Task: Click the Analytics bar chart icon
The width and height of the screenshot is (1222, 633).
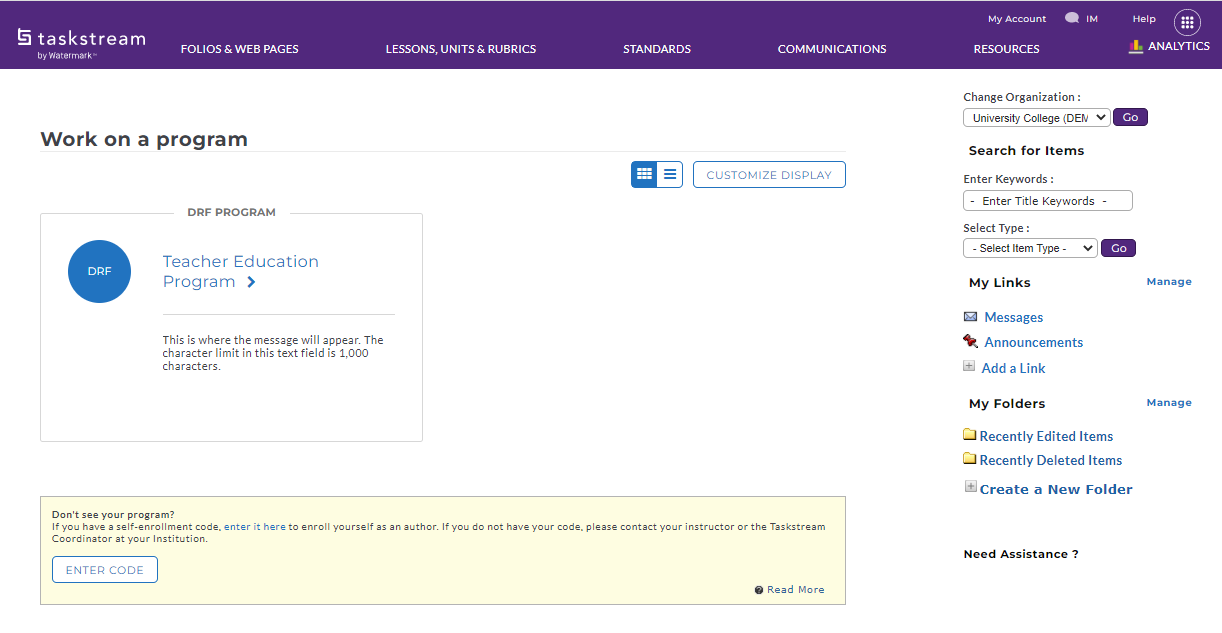Action: (x=1136, y=46)
